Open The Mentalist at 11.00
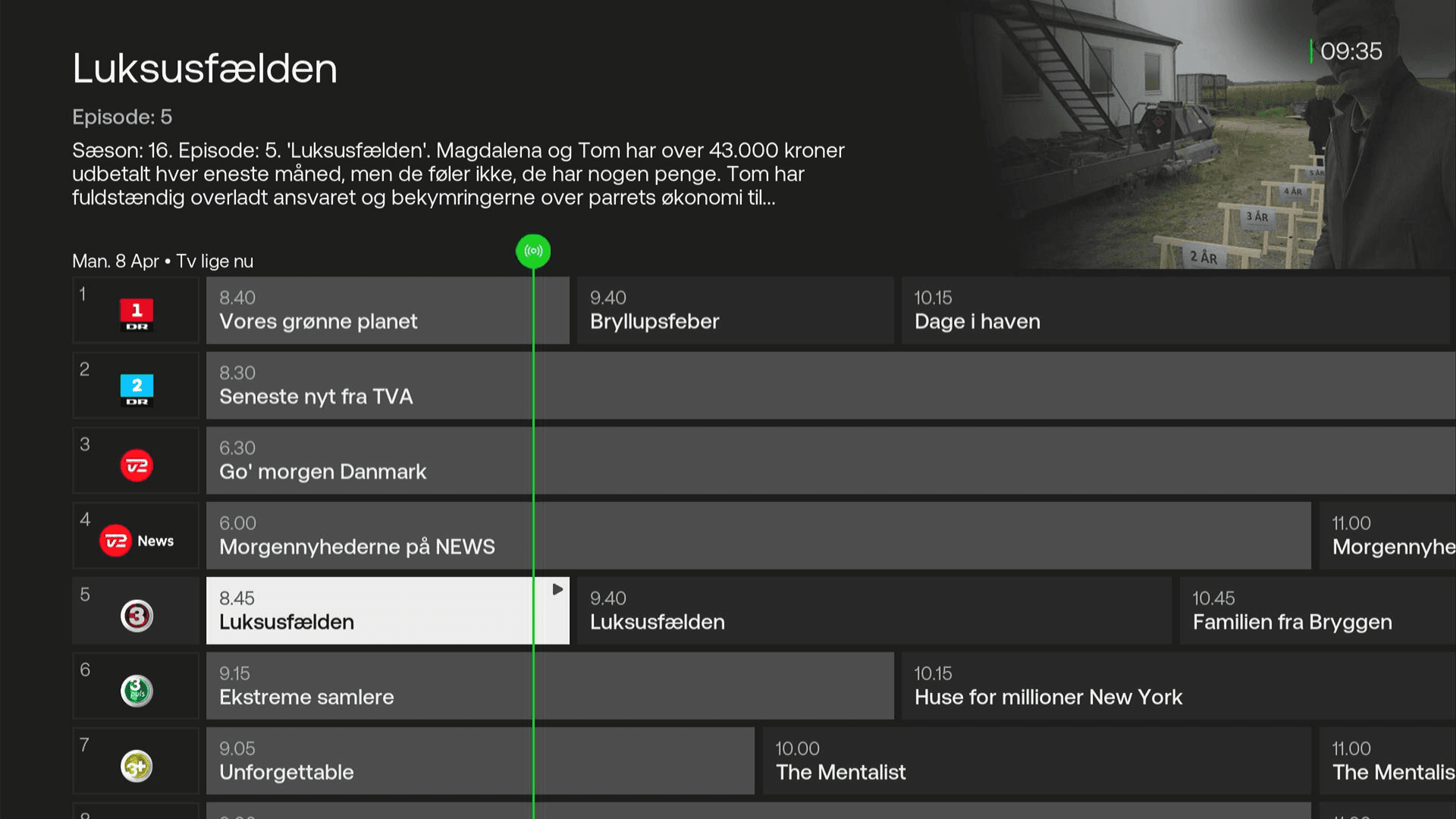 click(x=1388, y=761)
